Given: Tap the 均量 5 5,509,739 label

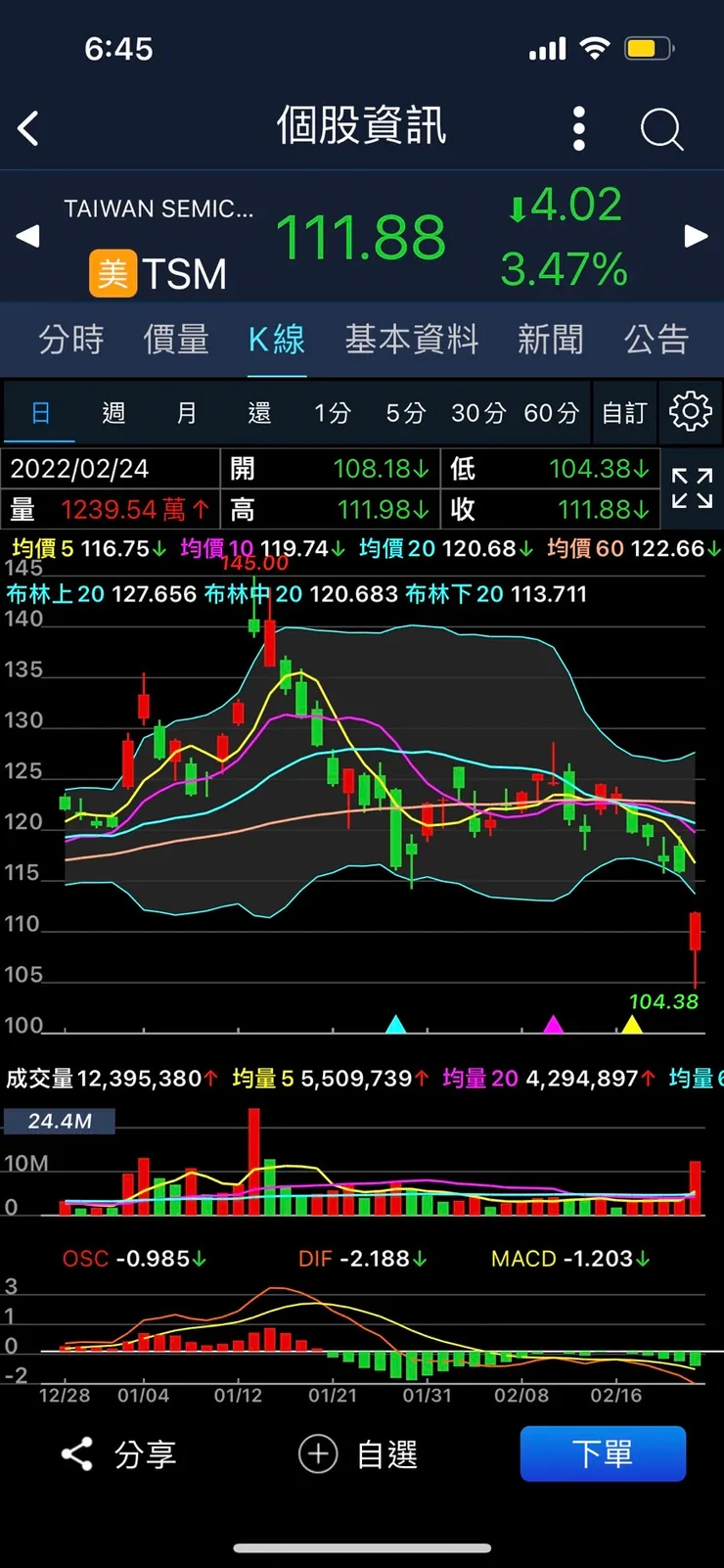Looking at the screenshot, I should click(x=331, y=1079).
